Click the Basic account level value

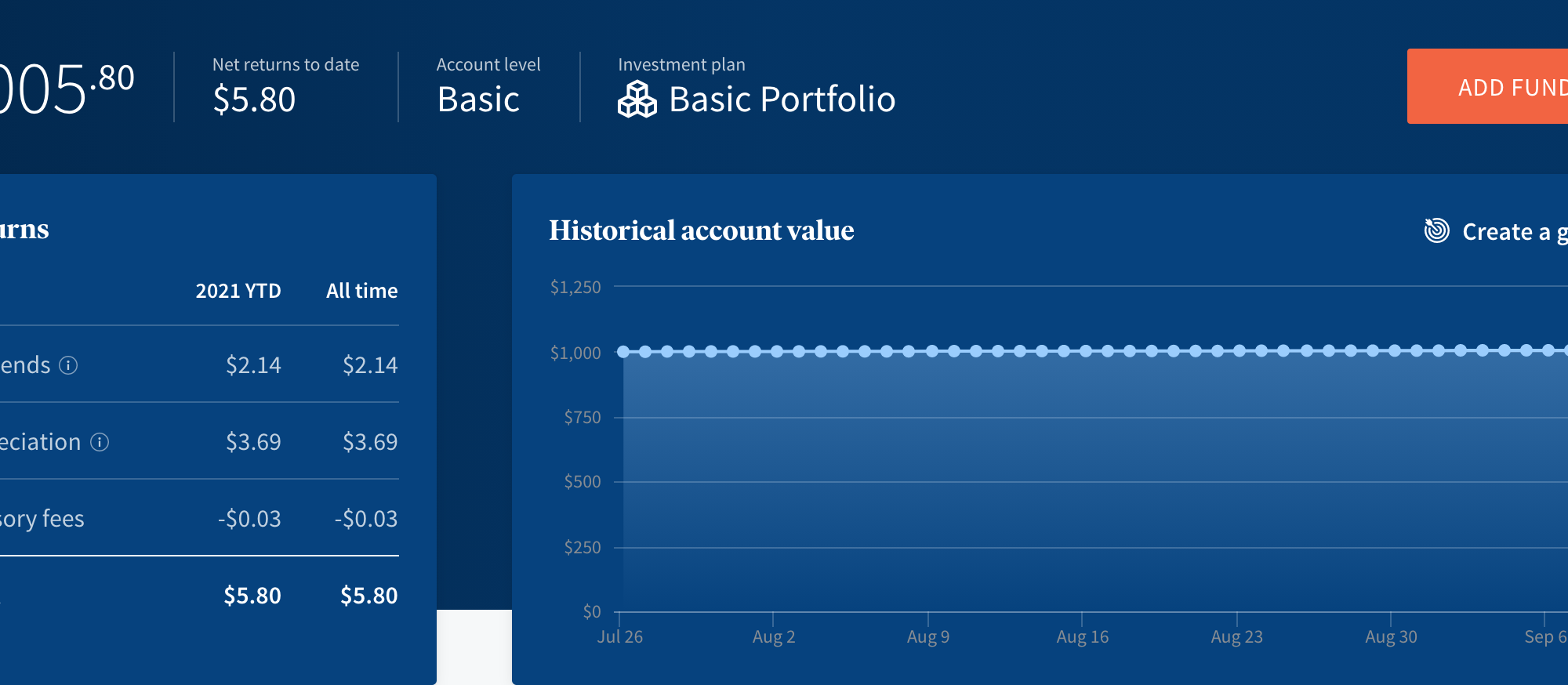pyautogui.click(x=478, y=100)
